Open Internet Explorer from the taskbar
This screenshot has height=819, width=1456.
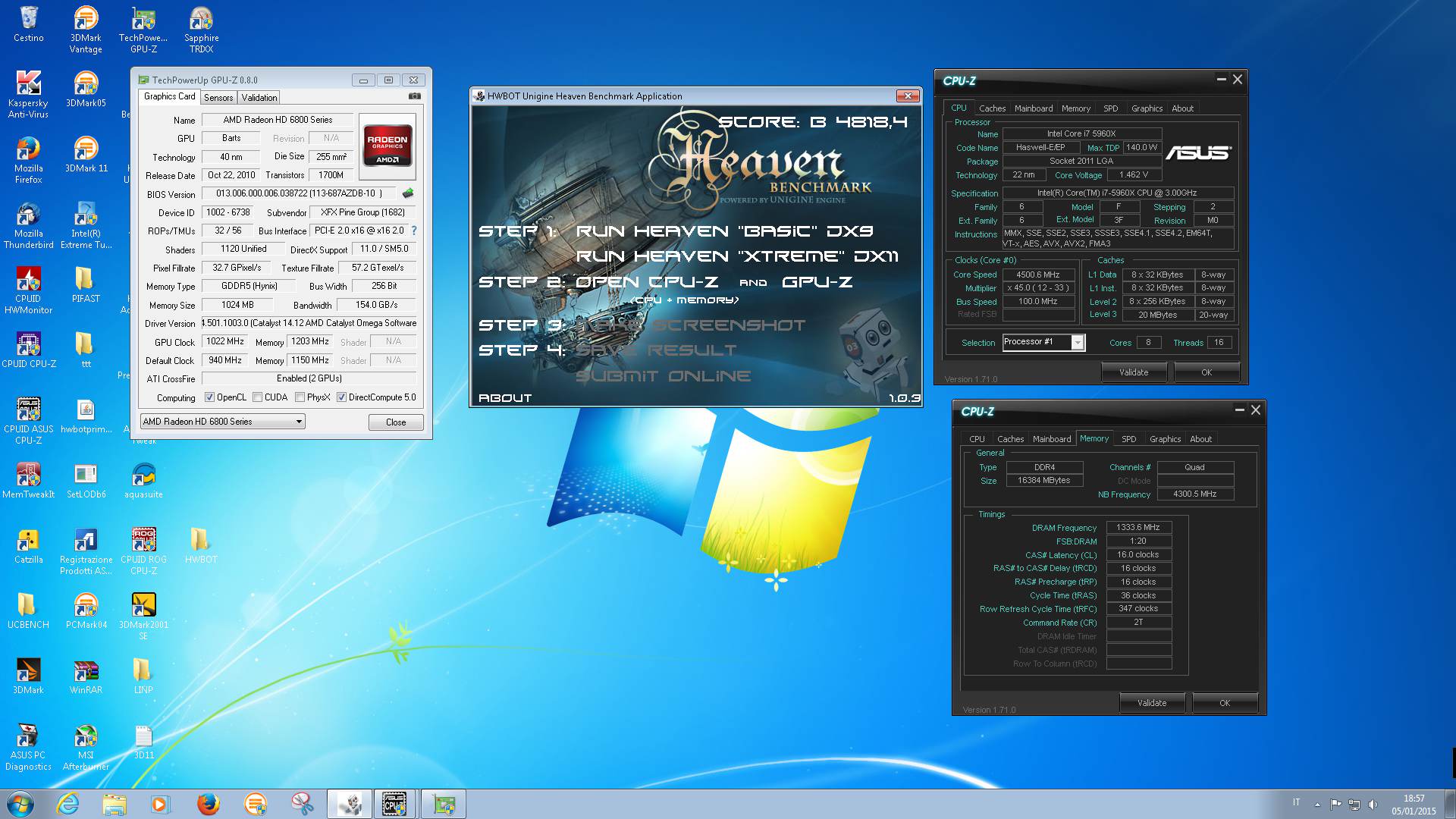coord(68,804)
